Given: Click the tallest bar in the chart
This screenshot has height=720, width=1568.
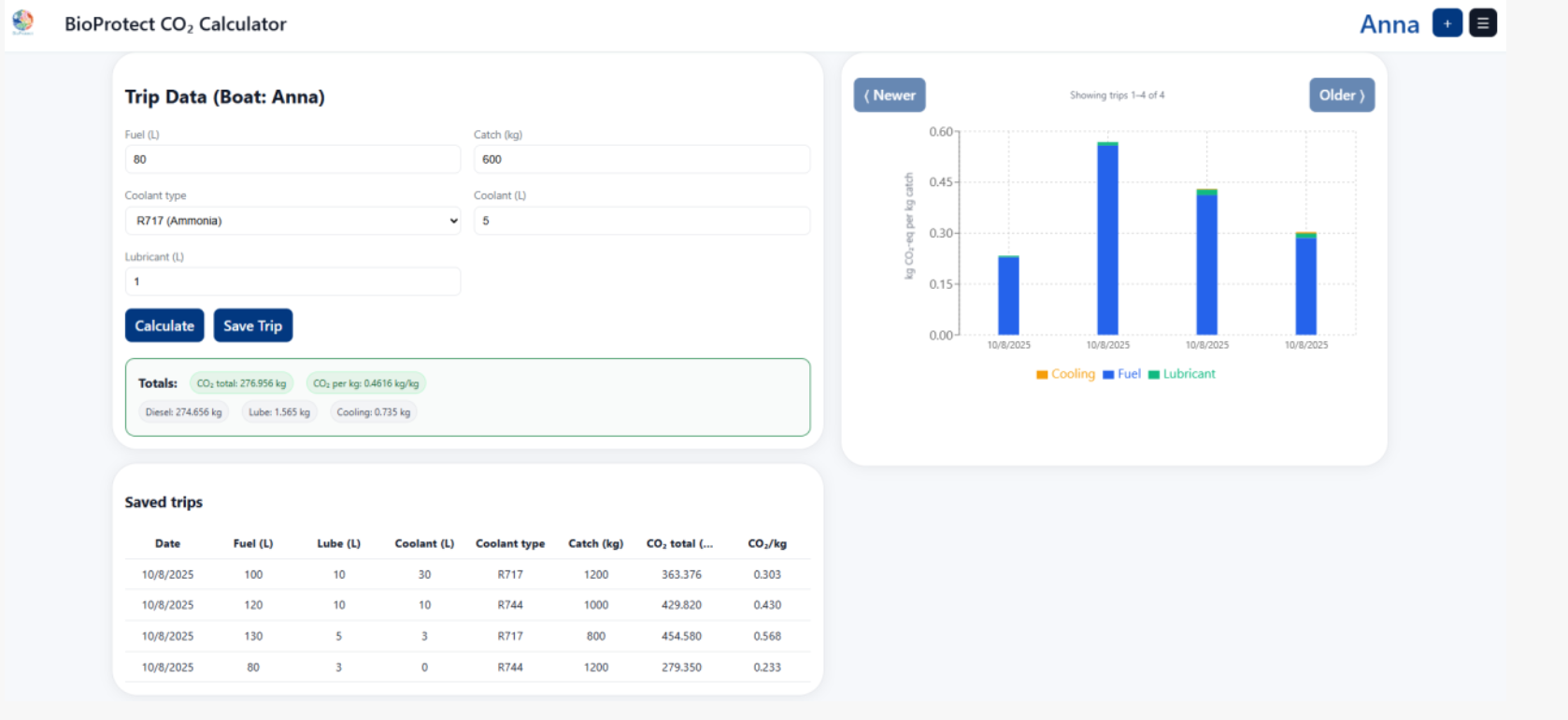Looking at the screenshot, I should (x=1107, y=238).
